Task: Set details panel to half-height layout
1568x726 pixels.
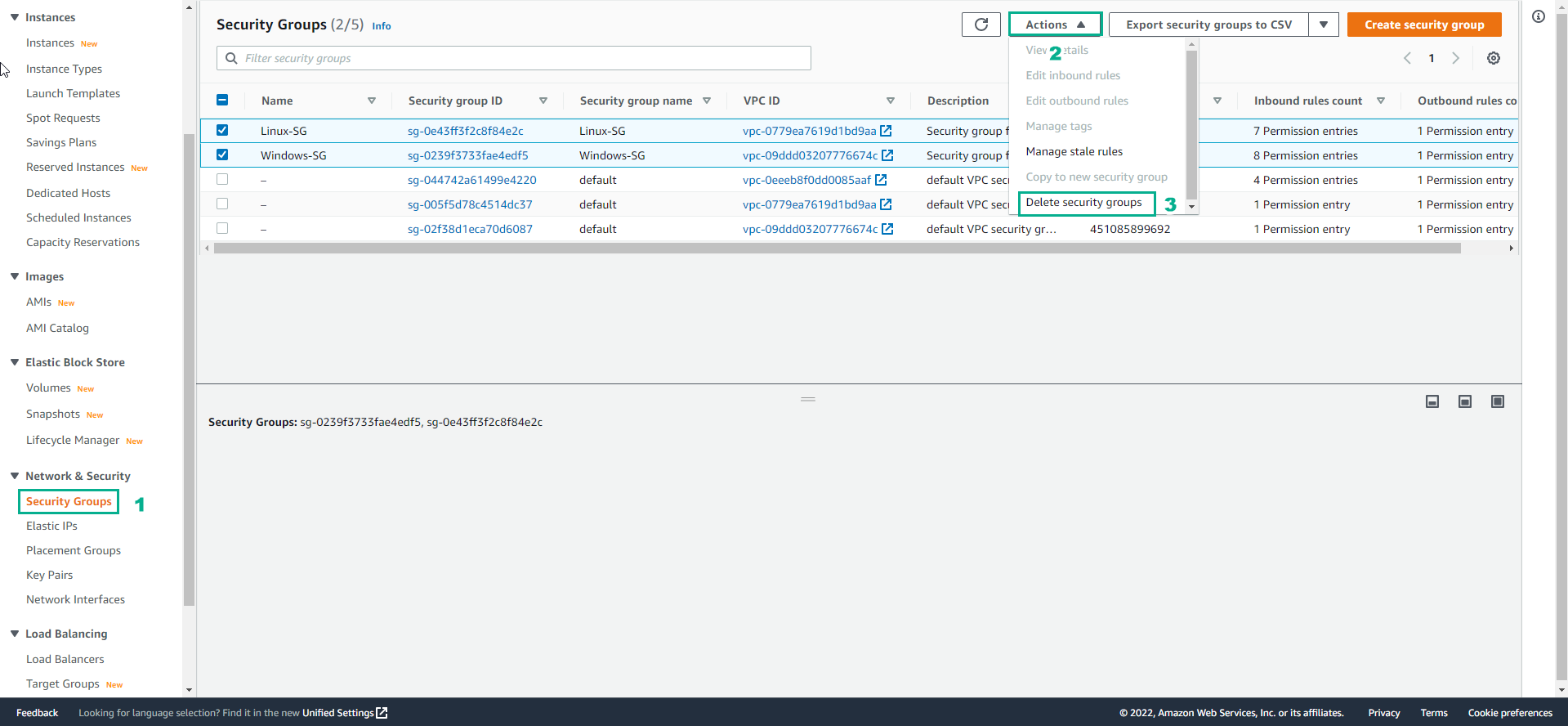Action: coord(1465,401)
